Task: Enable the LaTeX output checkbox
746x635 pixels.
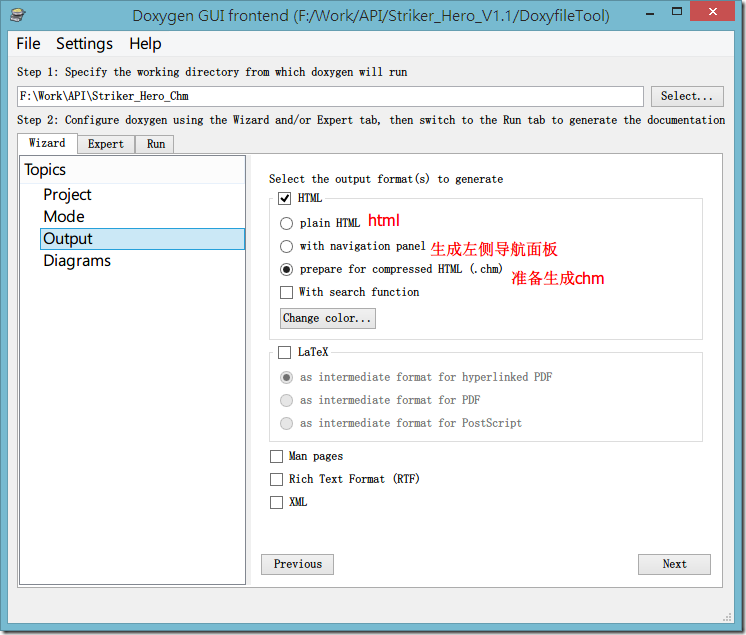Action: click(285, 352)
